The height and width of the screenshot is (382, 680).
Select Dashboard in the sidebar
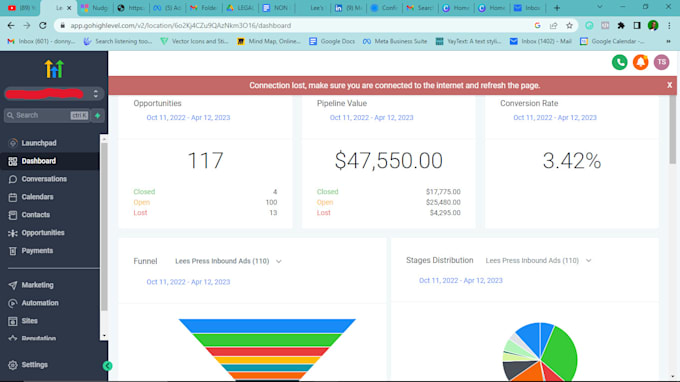[x=50, y=161]
